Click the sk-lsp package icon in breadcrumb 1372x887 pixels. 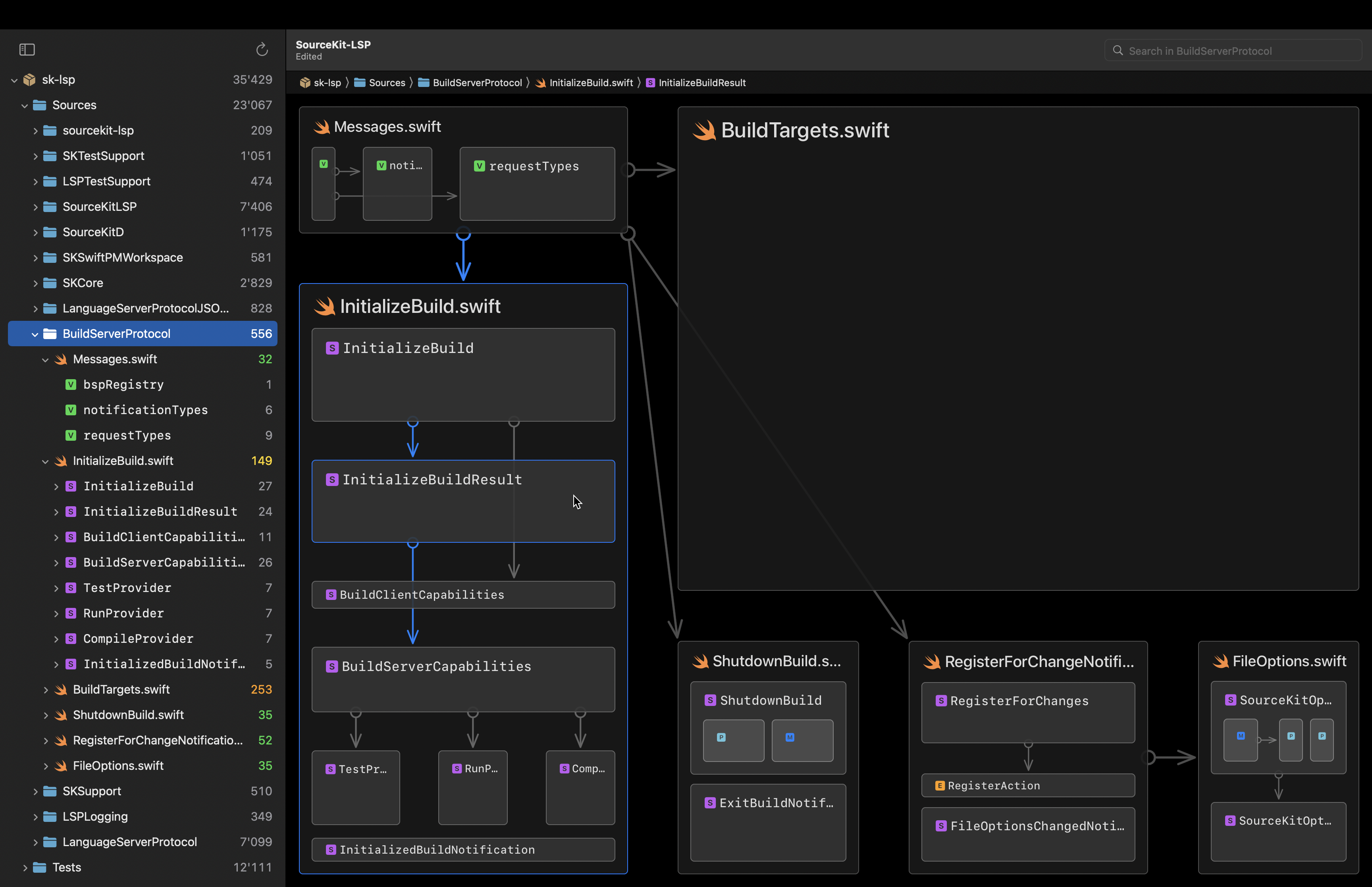(305, 83)
